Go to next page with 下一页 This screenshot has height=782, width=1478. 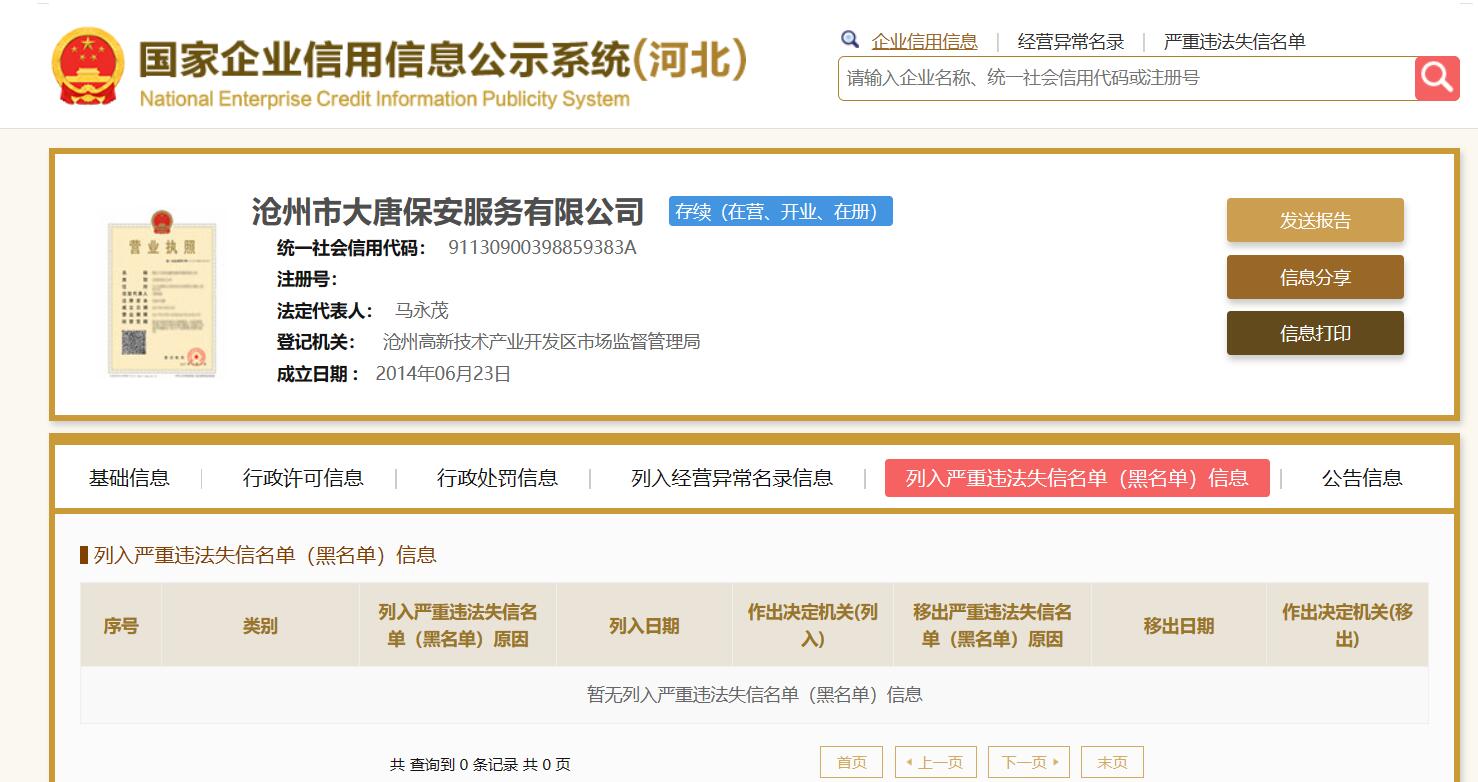tap(1029, 762)
